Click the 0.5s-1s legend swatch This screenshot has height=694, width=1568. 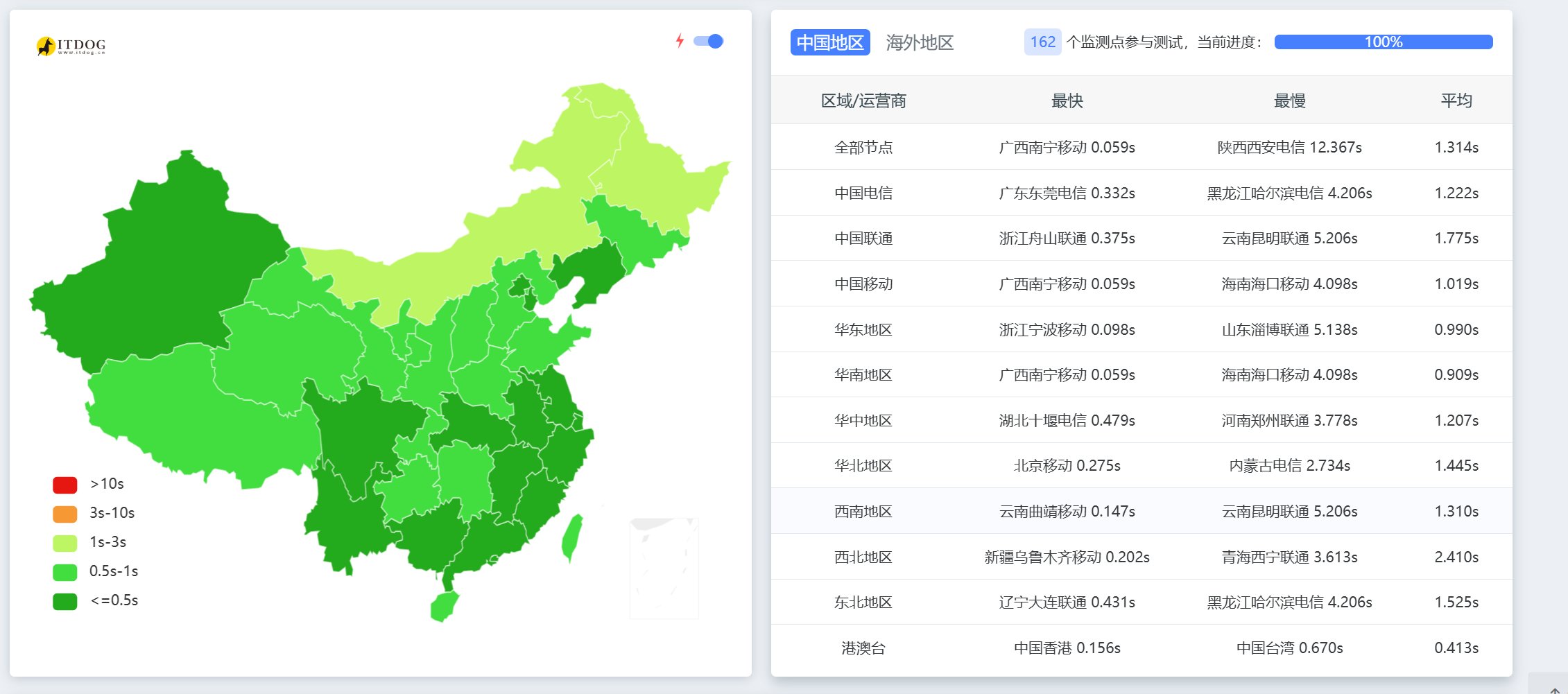(64, 572)
